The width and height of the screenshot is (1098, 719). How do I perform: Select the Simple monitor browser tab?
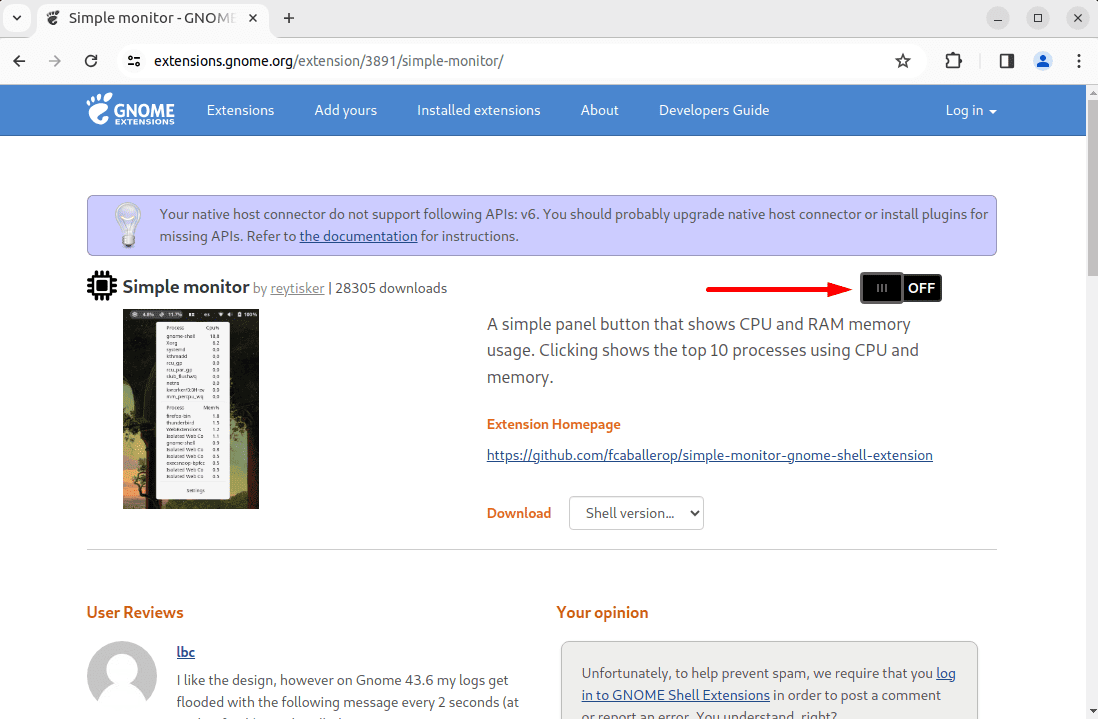tap(152, 18)
